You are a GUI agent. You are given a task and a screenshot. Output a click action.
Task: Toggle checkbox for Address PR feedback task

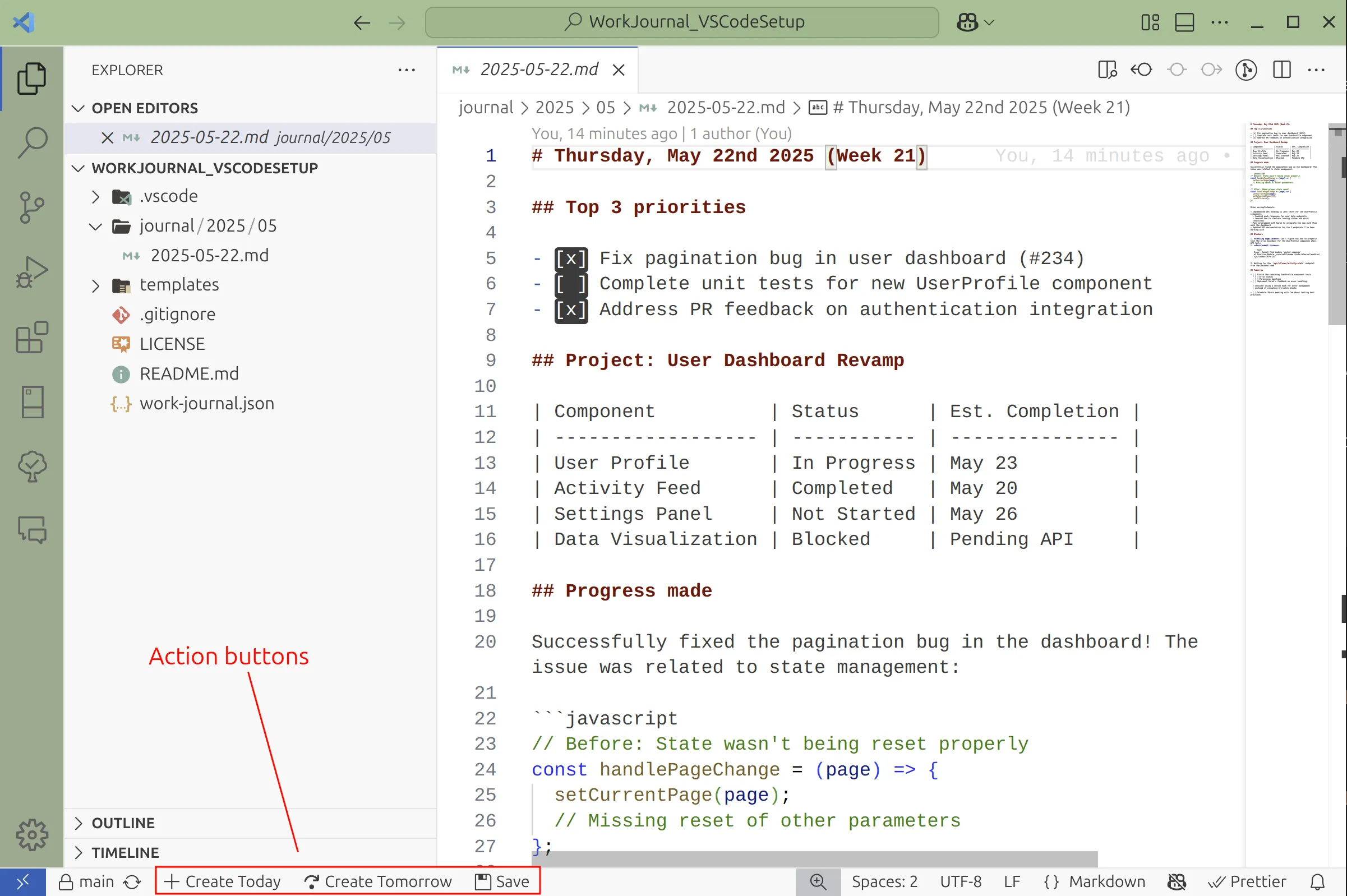coord(570,310)
